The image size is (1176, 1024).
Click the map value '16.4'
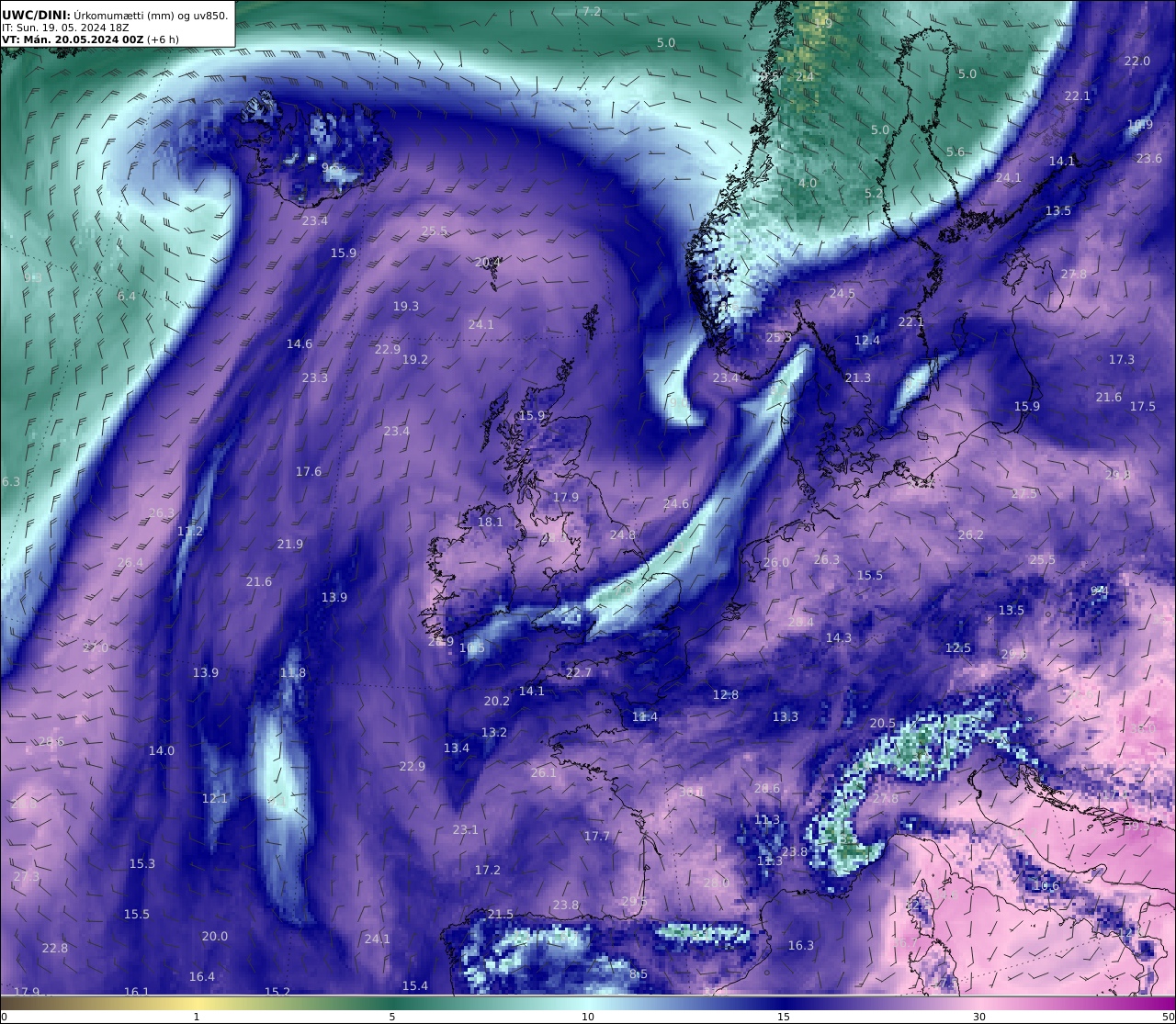[x=202, y=977]
